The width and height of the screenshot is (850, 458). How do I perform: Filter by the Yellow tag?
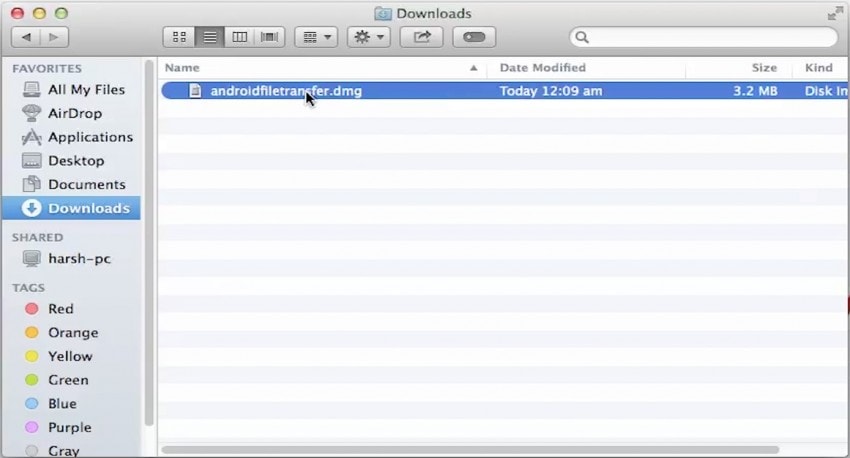(x=73, y=357)
